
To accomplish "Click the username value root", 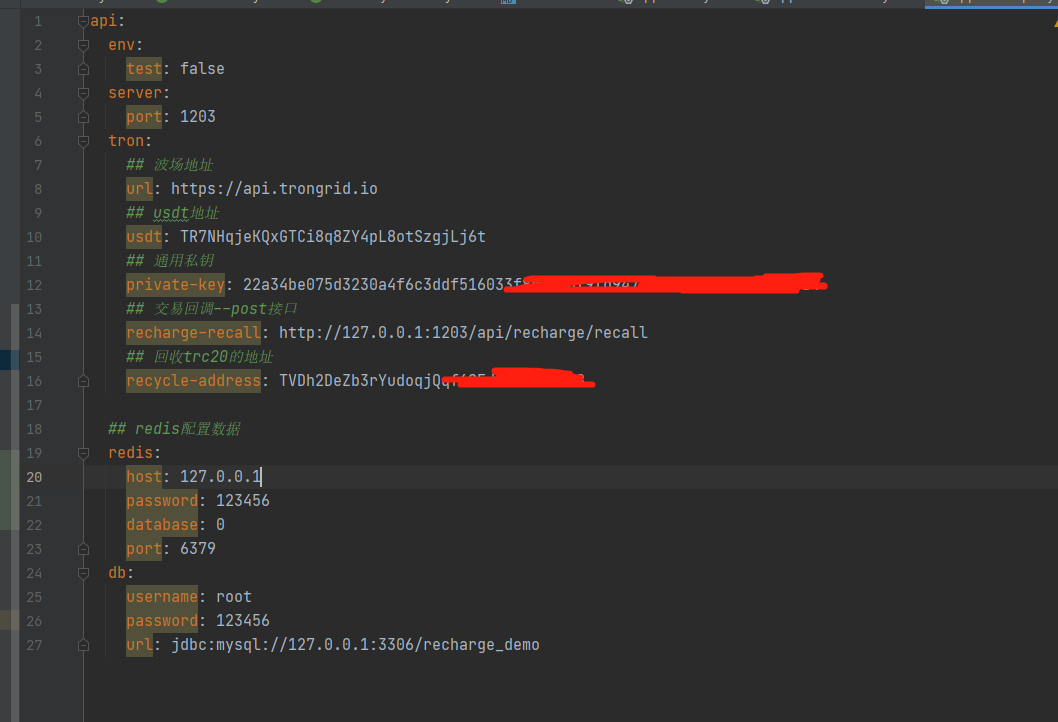I will (234, 596).
